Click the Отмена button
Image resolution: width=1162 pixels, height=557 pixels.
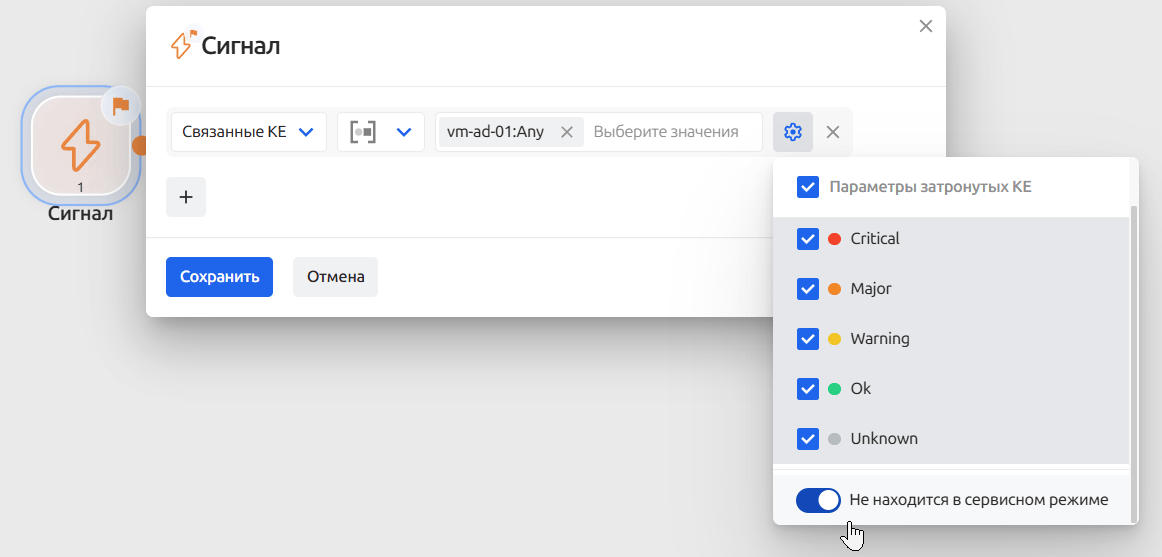(335, 277)
